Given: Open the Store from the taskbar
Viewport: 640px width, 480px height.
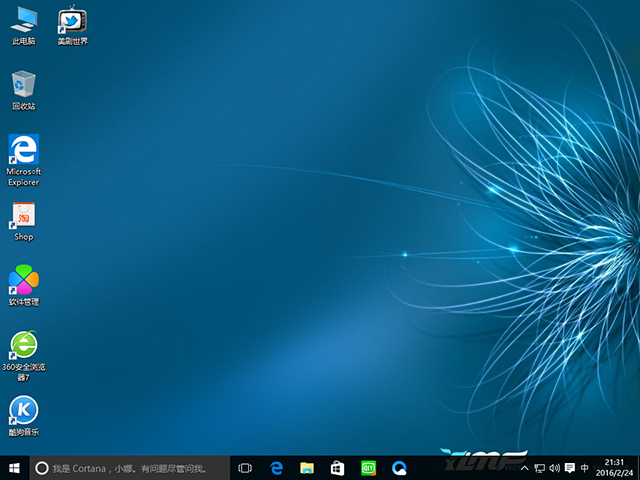Looking at the screenshot, I should click(x=338, y=467).
